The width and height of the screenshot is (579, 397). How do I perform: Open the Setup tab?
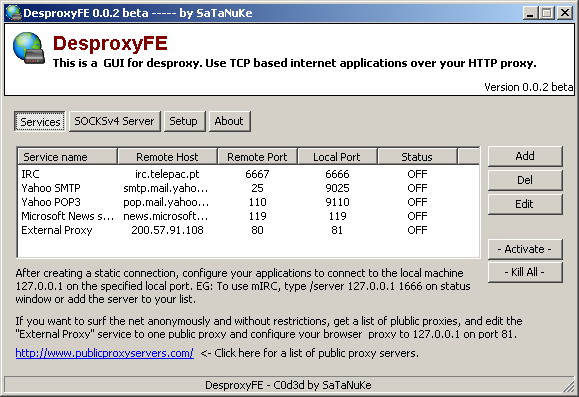[184, 121]
